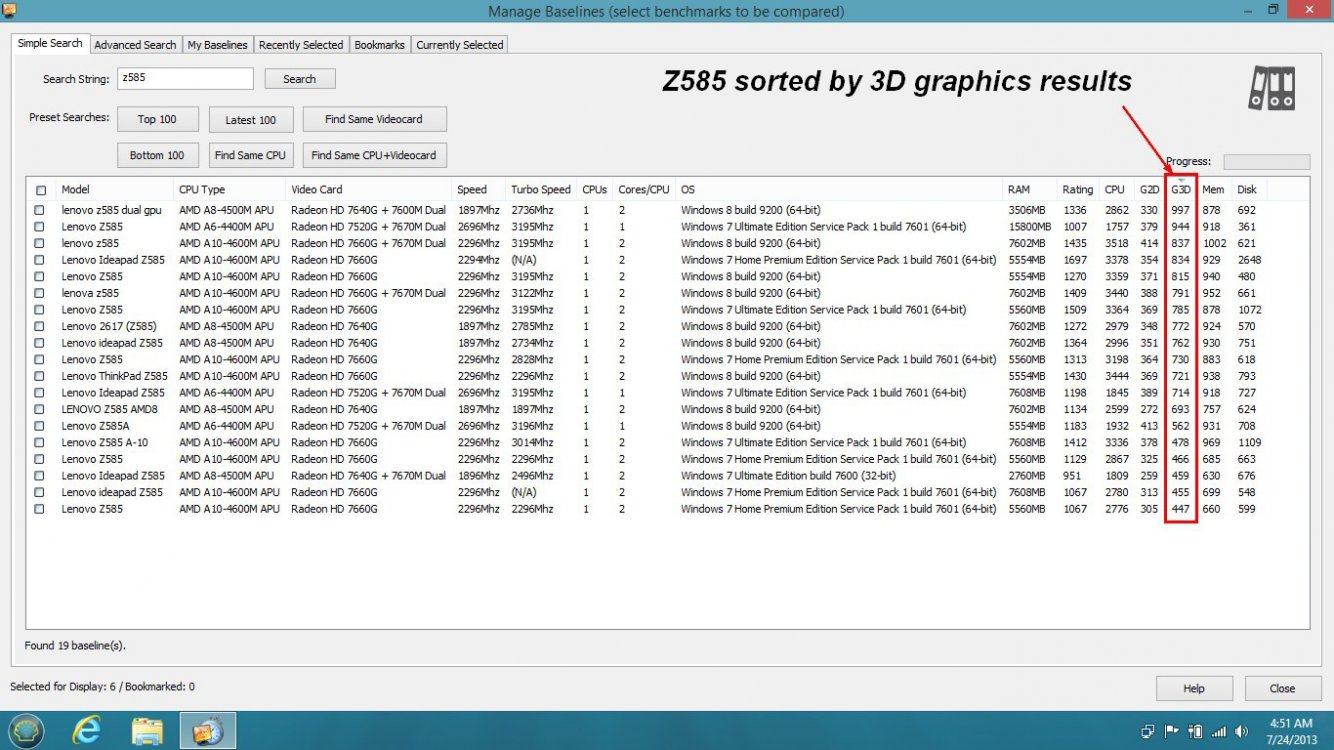1334x750 pixels.
Task: Click the Top 100 preset button
Action: click(157, 119)
